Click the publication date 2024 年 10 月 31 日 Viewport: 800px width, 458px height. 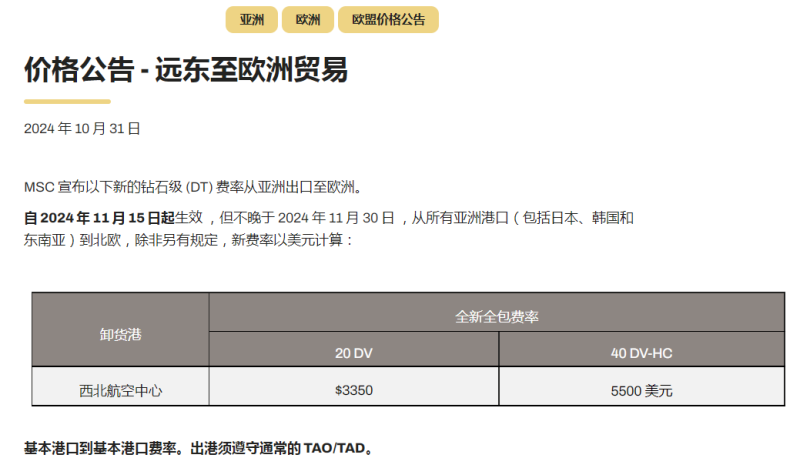click(82, 129)
